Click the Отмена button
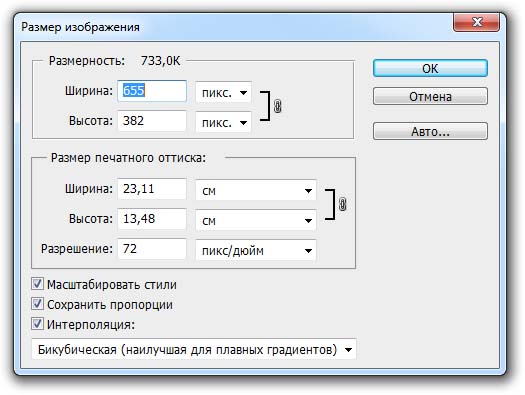The width and height of the screenshot is (525, 395). click(x=430, y=96)
